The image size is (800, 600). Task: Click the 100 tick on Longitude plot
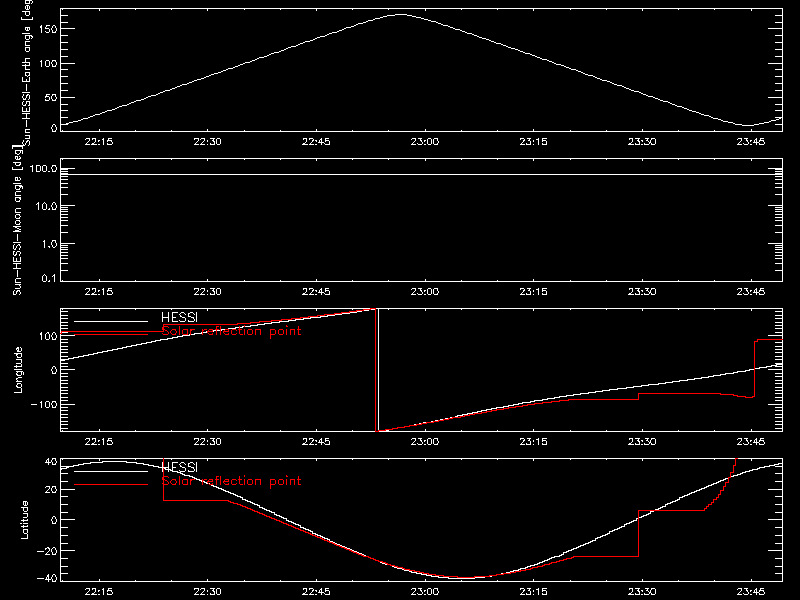(48, 336)
